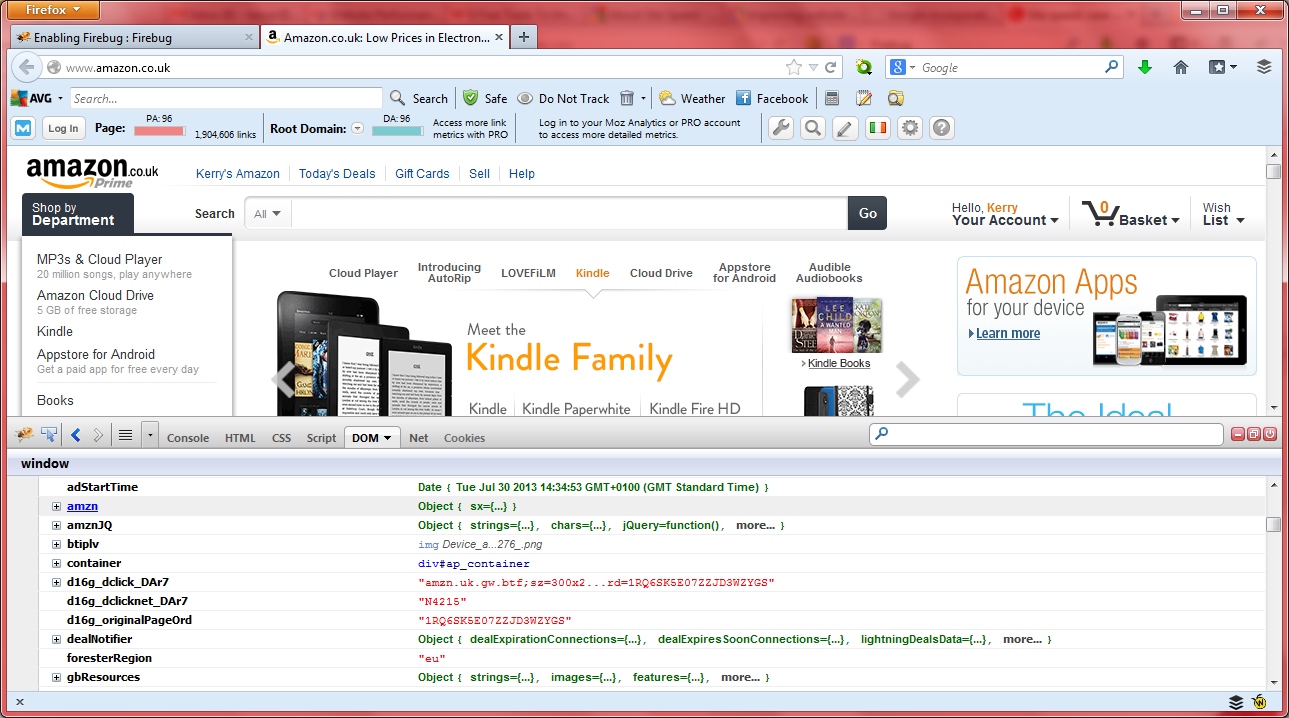Expand the btiplv row in DOM tree
1289x718 pixels.
pyautogui.click(x=57, y=544)
